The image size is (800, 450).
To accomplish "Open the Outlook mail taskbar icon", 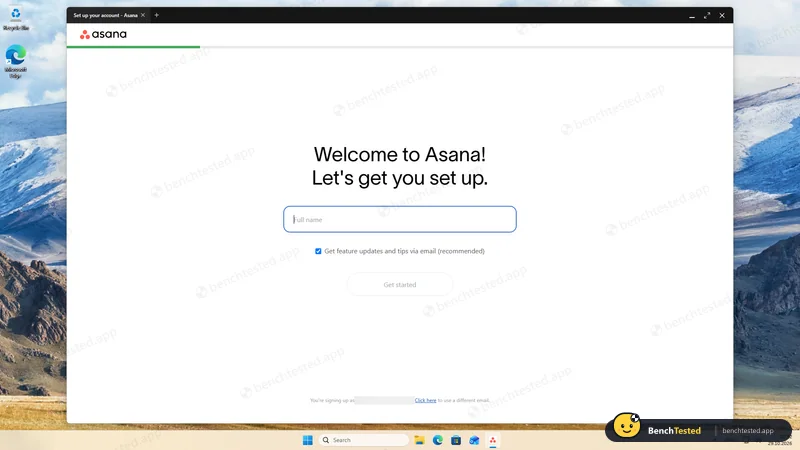I will pyautogui.click(x=474, y=440).
